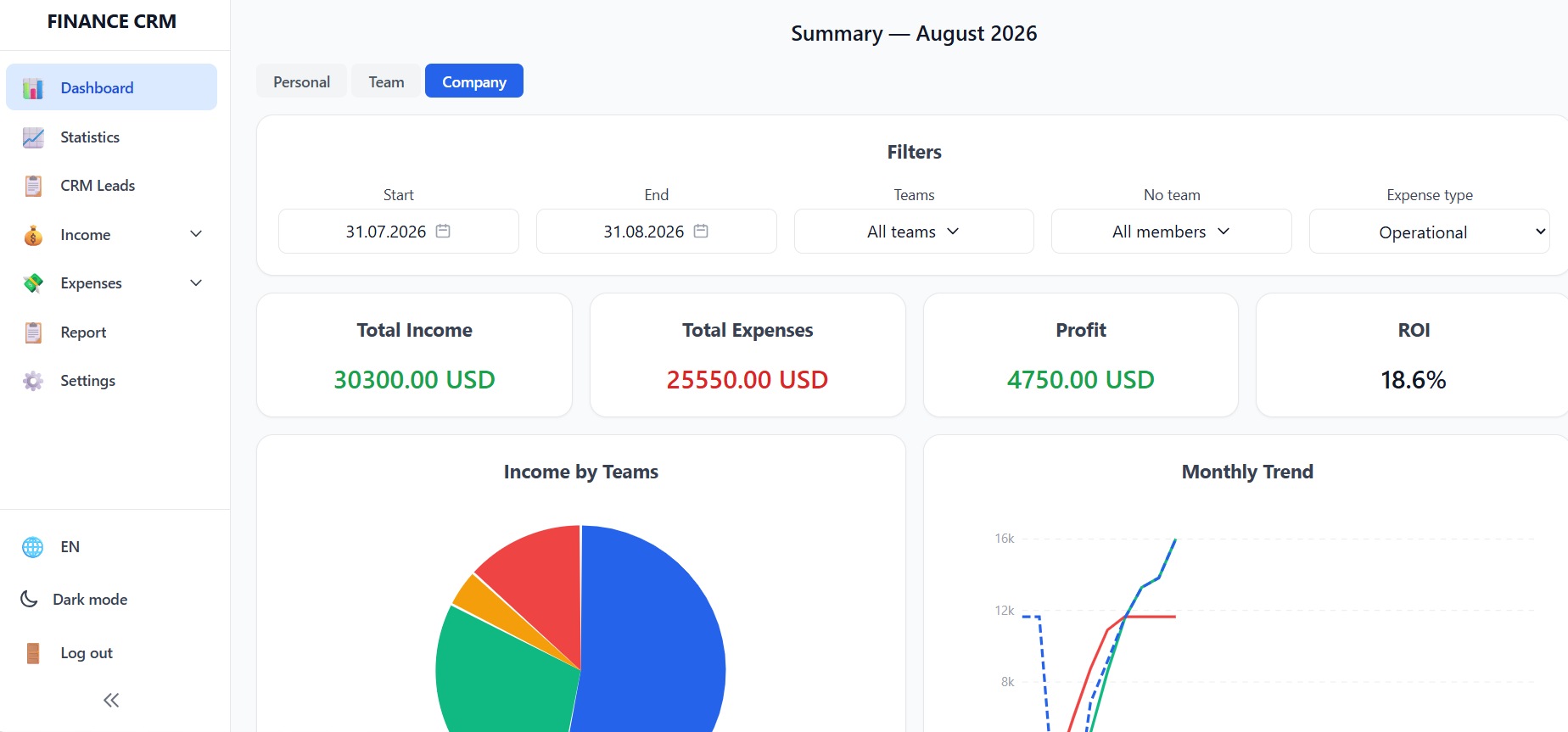Click the globe language icon
The image size is (1568, 732).
[33, 547]
